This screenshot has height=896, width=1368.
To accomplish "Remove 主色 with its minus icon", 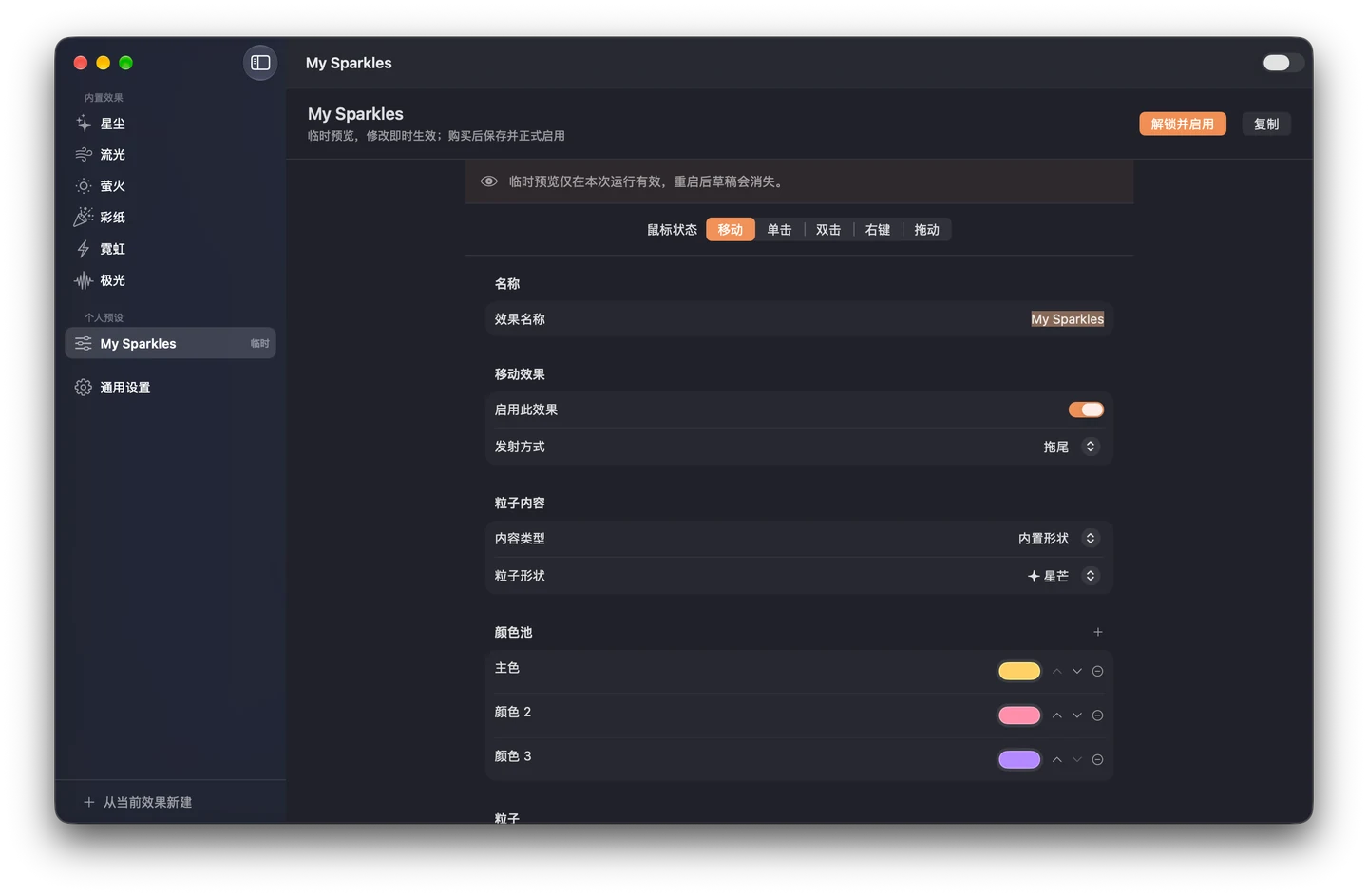I will [1097, 672].
